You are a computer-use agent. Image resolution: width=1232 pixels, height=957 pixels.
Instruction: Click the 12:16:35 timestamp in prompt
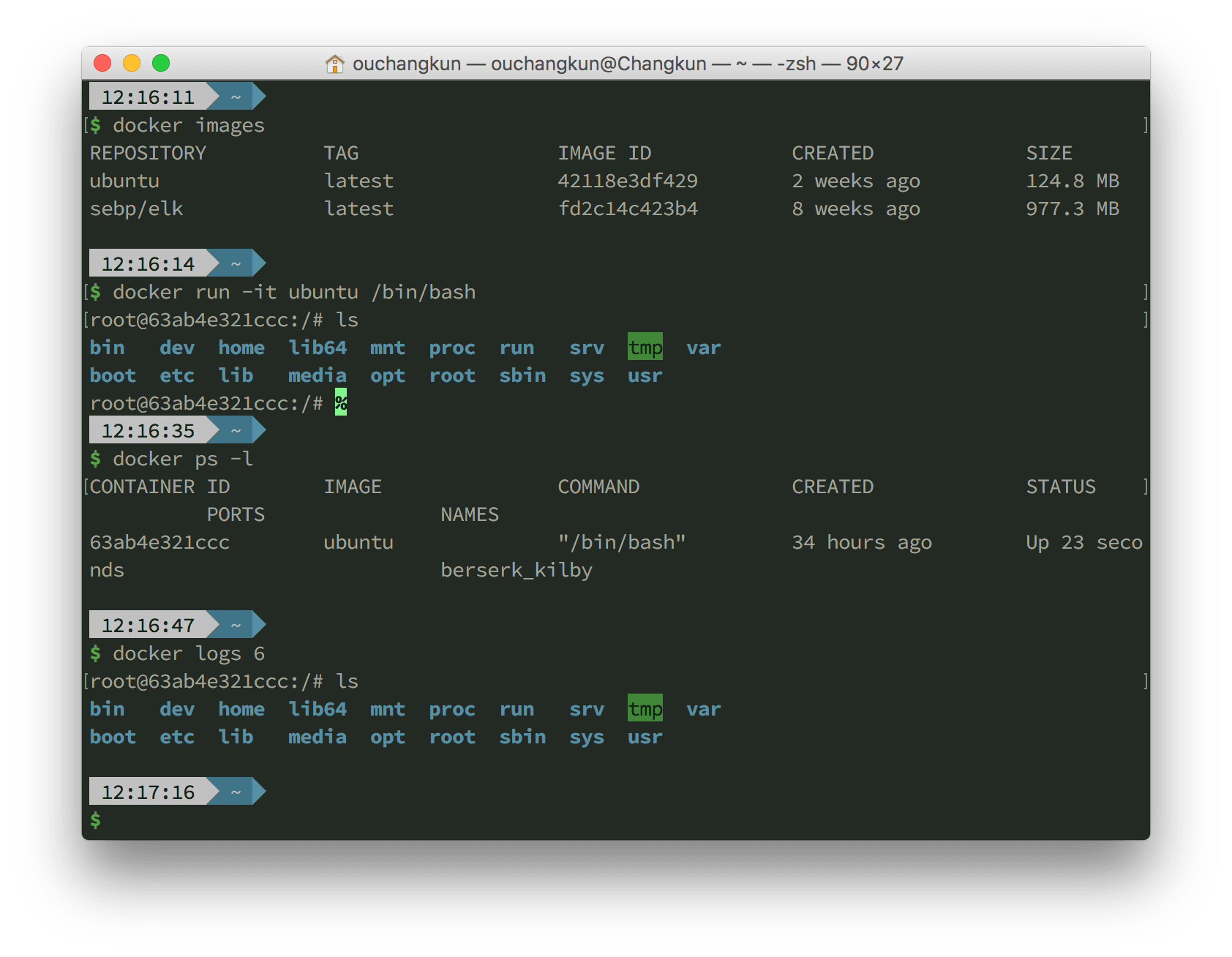coord(148,431)
